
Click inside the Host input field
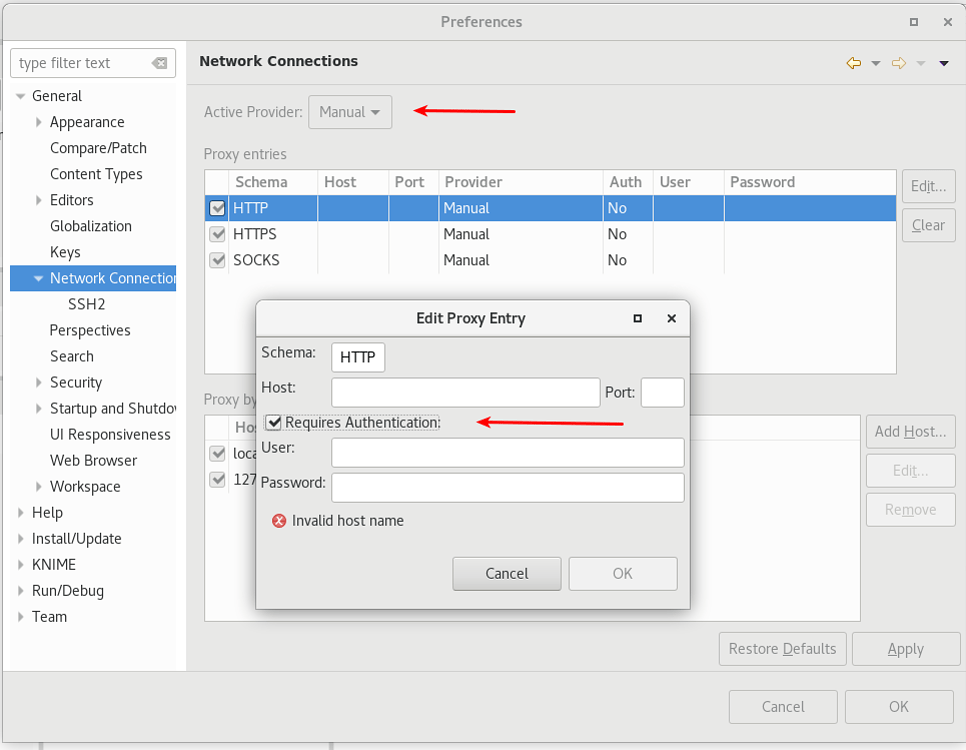465,392
